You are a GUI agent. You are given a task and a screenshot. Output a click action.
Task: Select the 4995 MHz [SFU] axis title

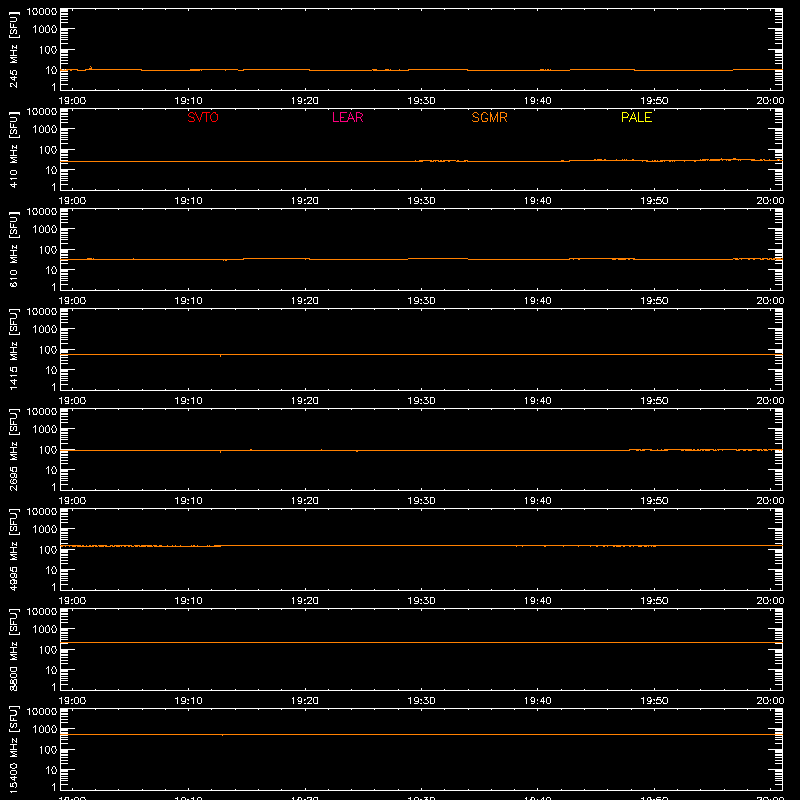(x=13, y=549)
